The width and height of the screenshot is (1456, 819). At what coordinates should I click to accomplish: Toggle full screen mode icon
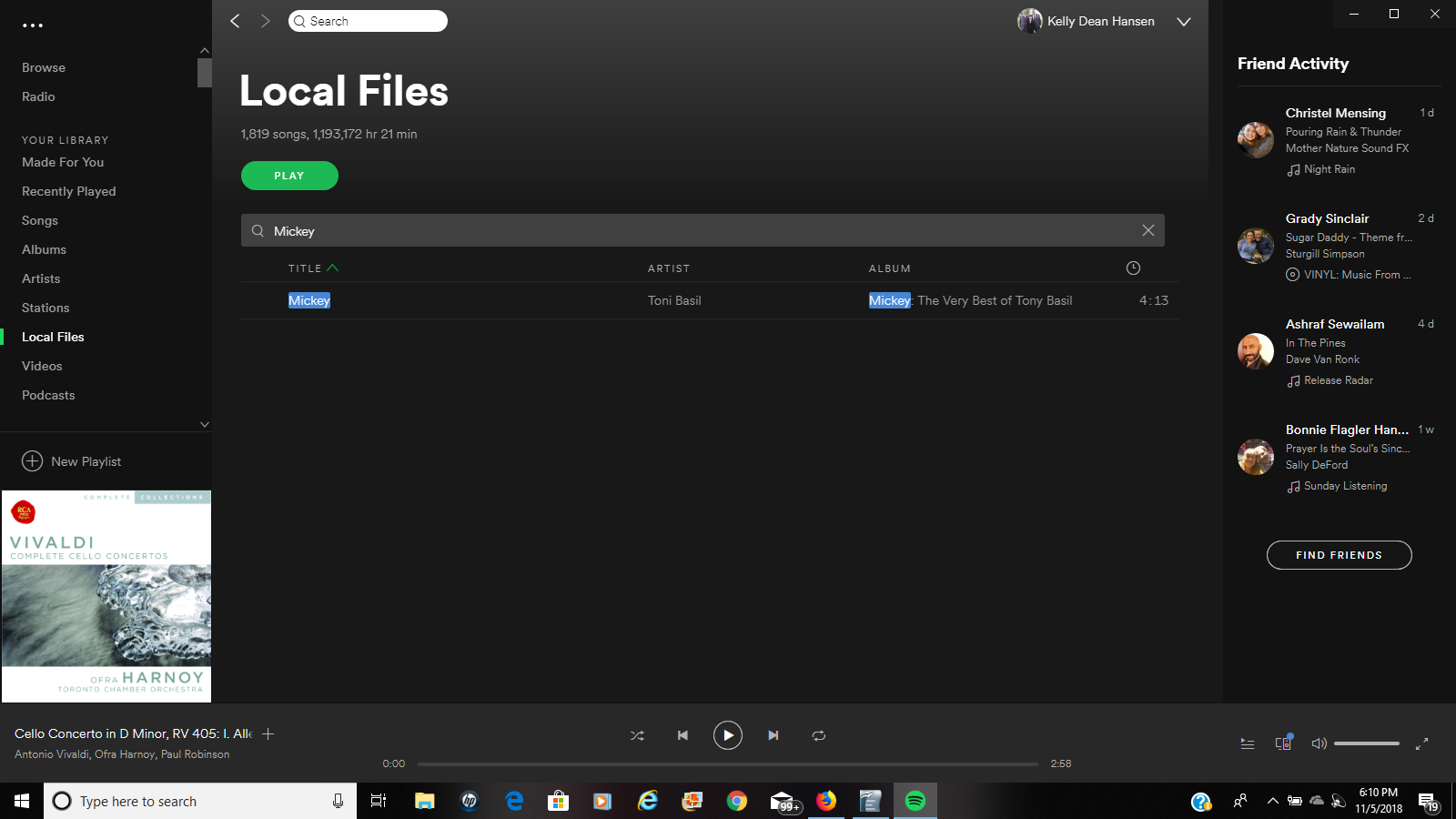1422,743
